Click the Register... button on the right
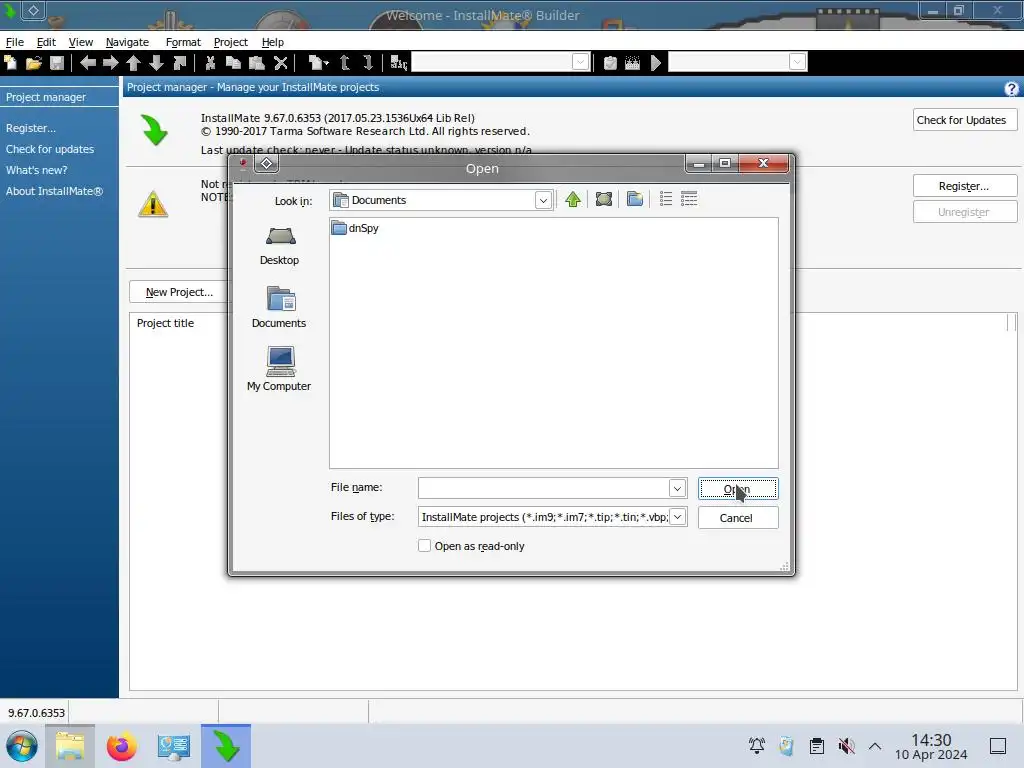Viewport: 1024px width, 768px height. click(x=965, y=186)
